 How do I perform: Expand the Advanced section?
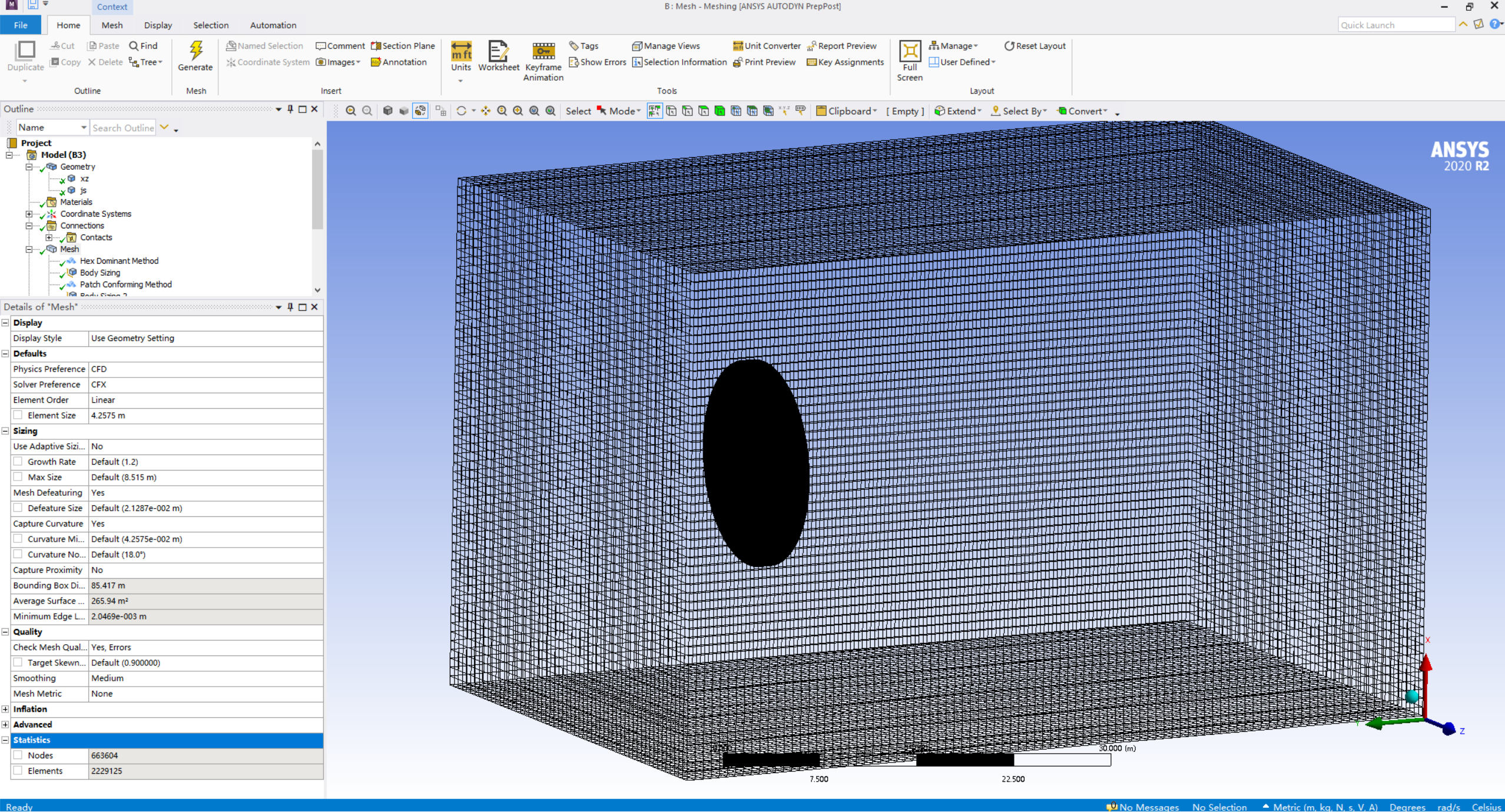tap(5, 724)
